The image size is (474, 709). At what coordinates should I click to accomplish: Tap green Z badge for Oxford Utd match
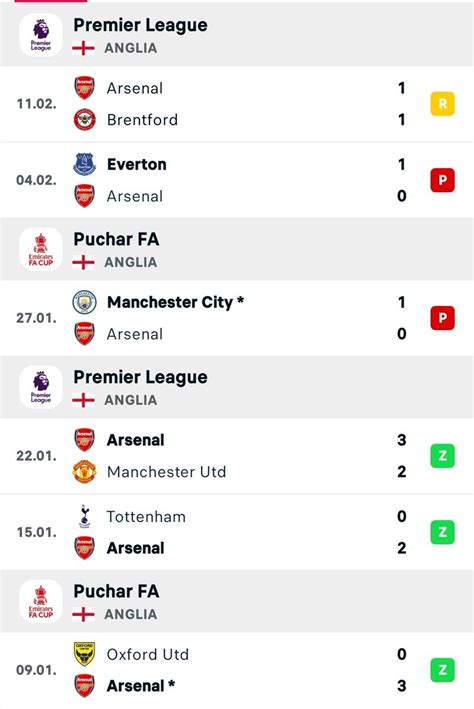pyautogui.click(x=442, y=670)
